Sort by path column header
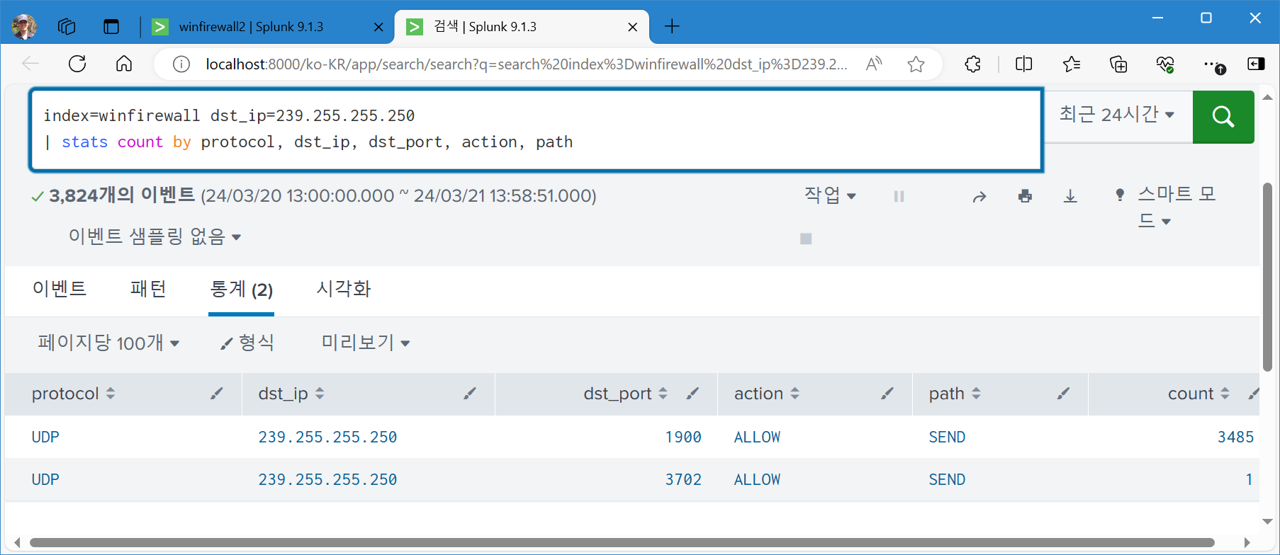Screen dimensions: 1280x555 point(955,394)
